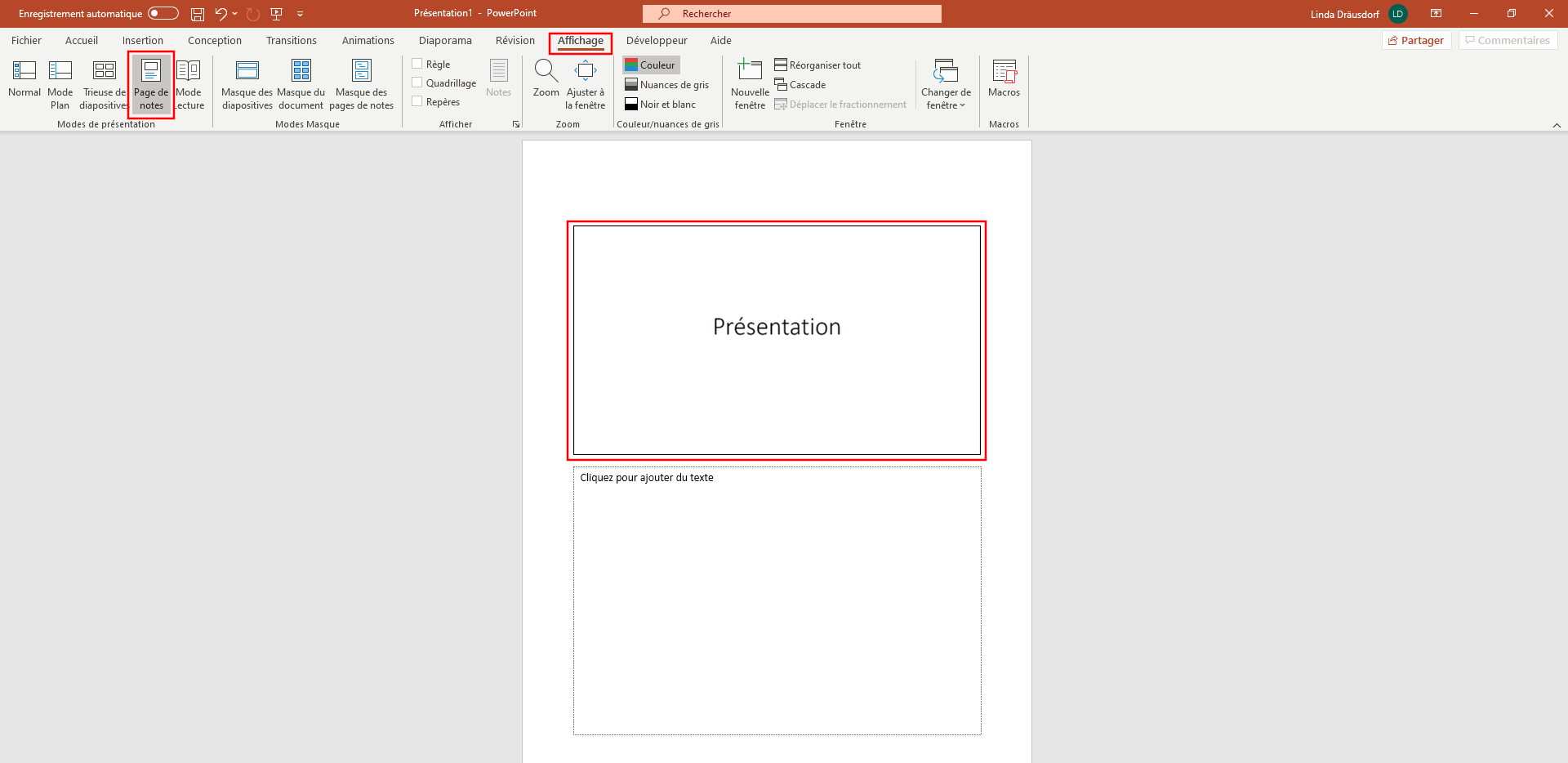This screenshot has width=1568, height=763.
Task: Start slideshow from quick access toolbar
Action: tap(277, 14)
